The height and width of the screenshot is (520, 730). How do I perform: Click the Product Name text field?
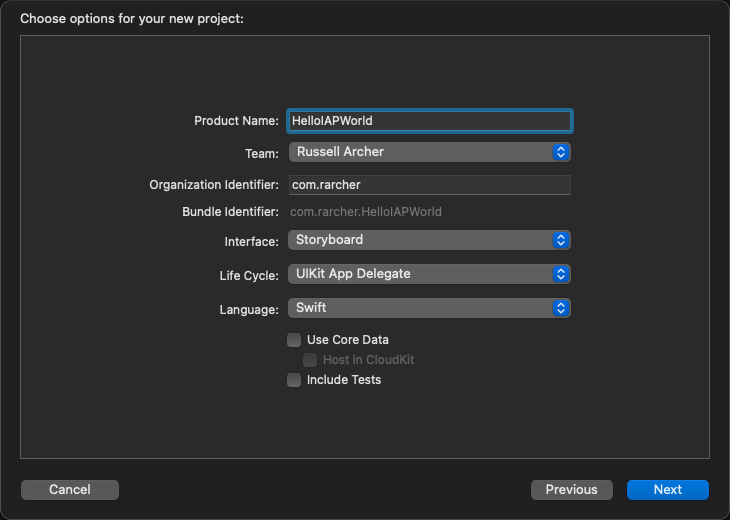coord(429,121)
